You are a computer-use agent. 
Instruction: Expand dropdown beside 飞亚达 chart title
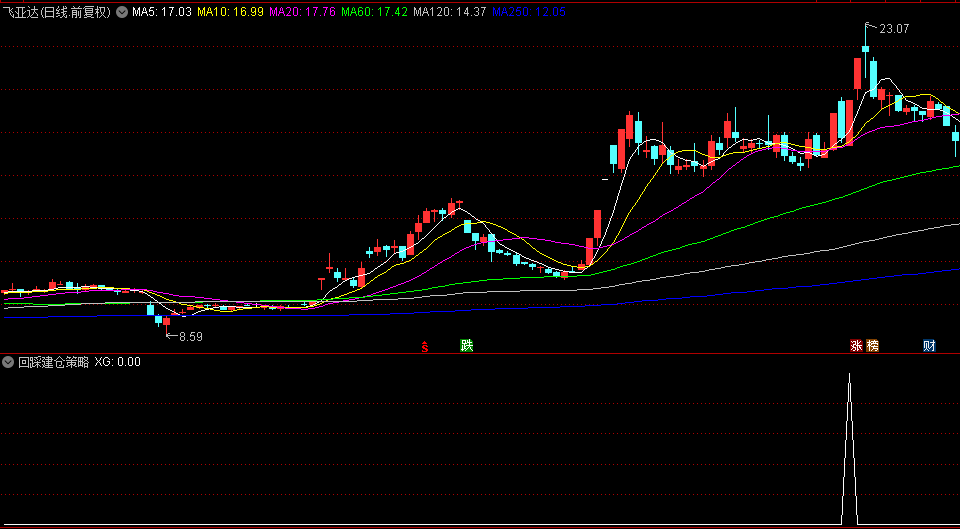coord(121,12)
